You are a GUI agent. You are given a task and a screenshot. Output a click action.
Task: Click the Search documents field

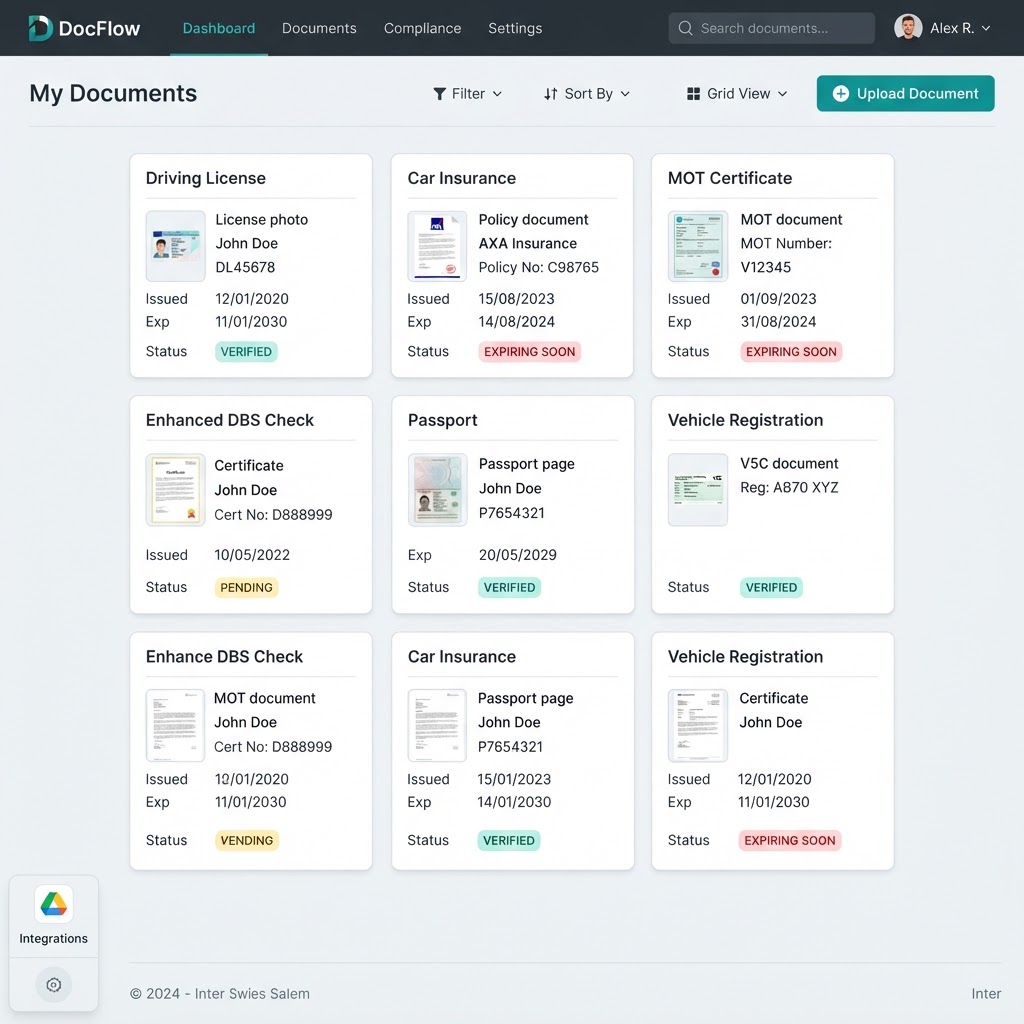771,28
